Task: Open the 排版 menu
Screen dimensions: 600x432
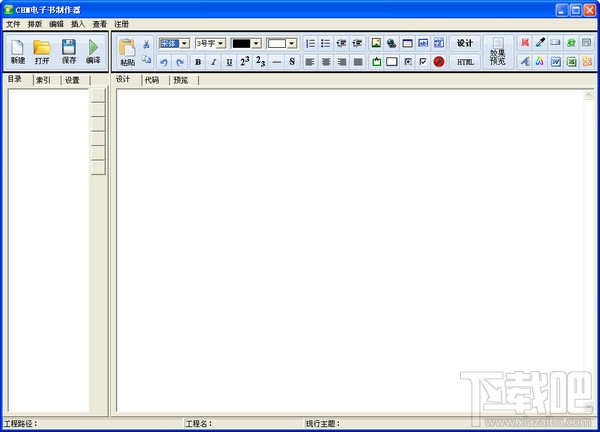Action: pos(35,24)
